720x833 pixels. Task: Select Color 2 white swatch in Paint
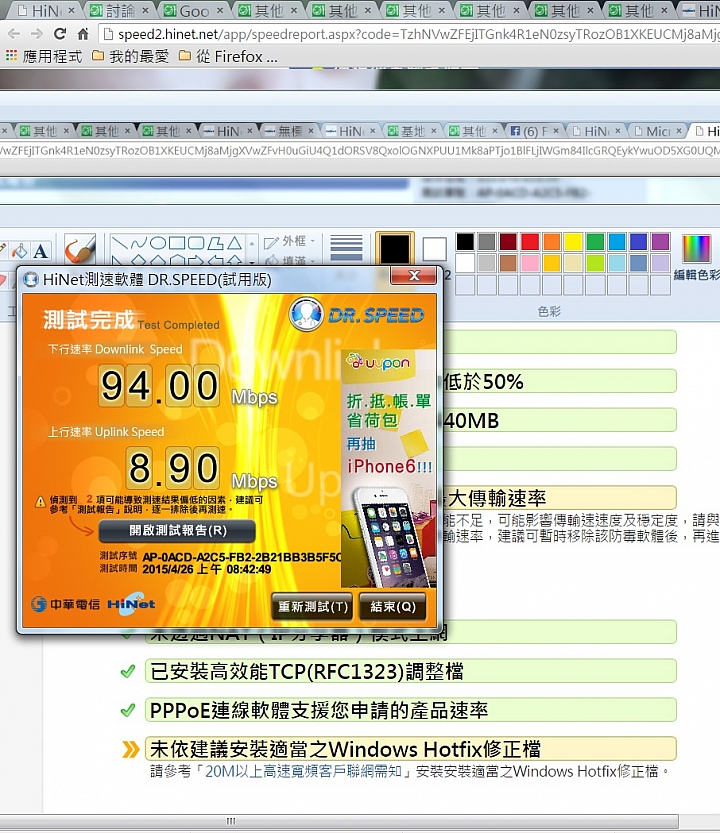[x=434, y=249]
